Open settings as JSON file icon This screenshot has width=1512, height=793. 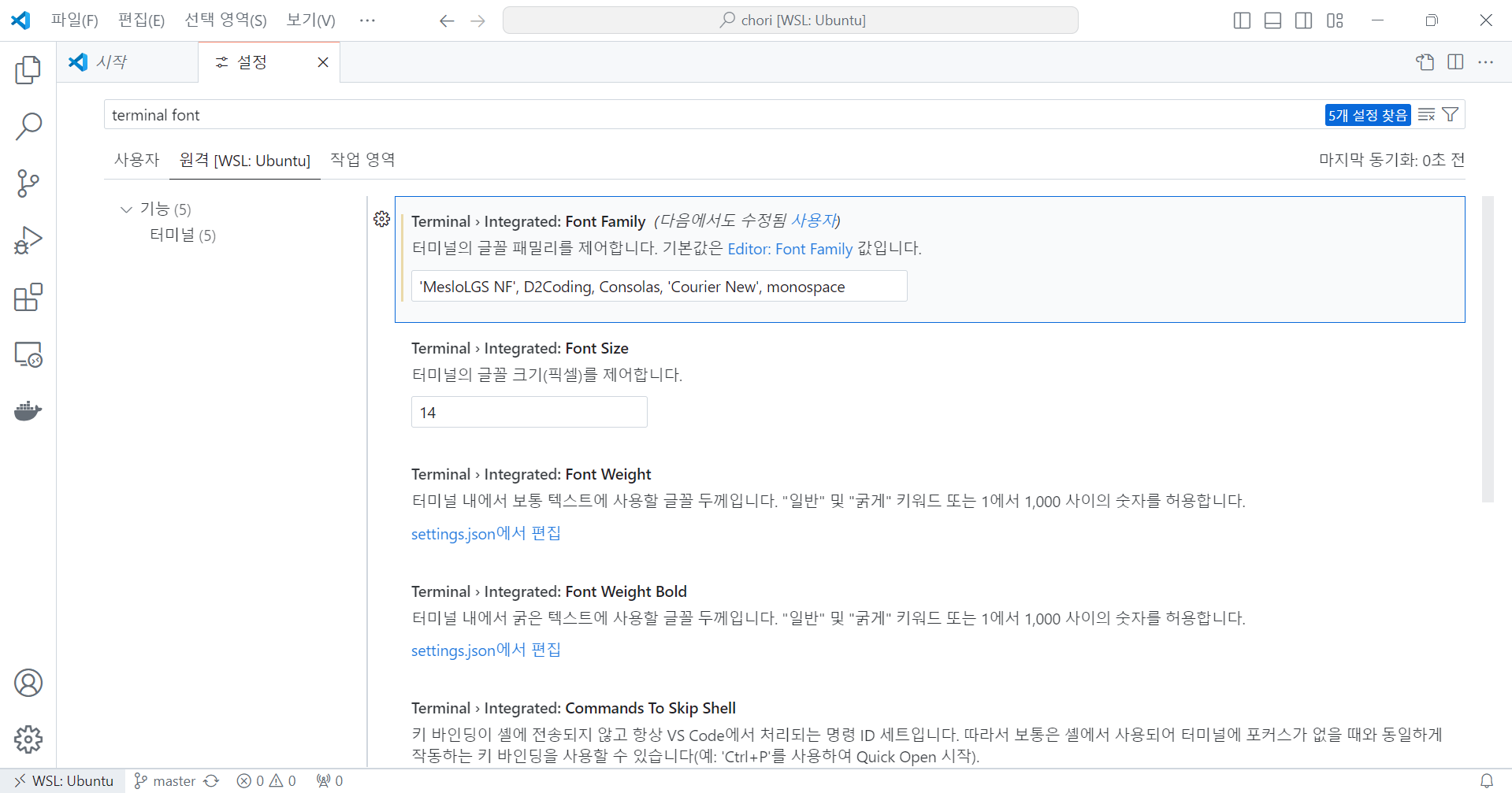pos(1425,62)
